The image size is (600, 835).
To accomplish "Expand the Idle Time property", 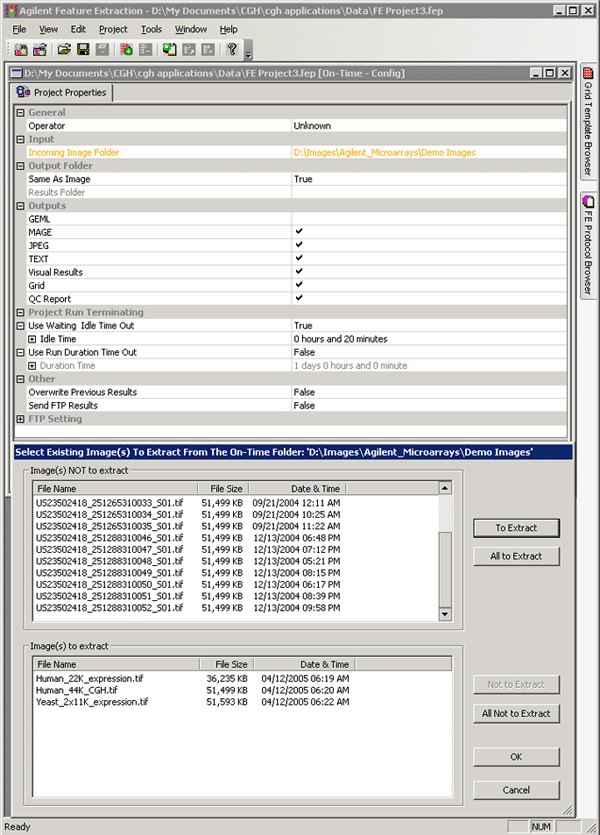I will [x=32, y=339].
